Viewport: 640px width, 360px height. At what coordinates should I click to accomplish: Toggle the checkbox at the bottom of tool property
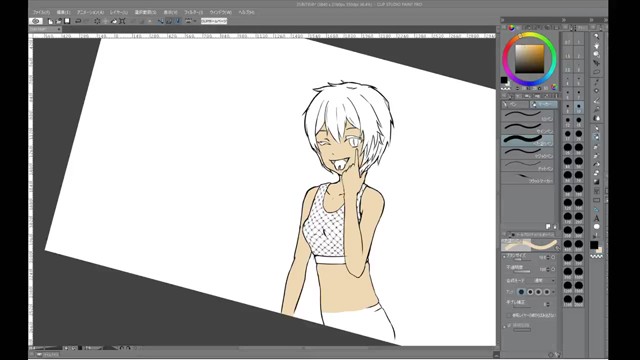509,325
